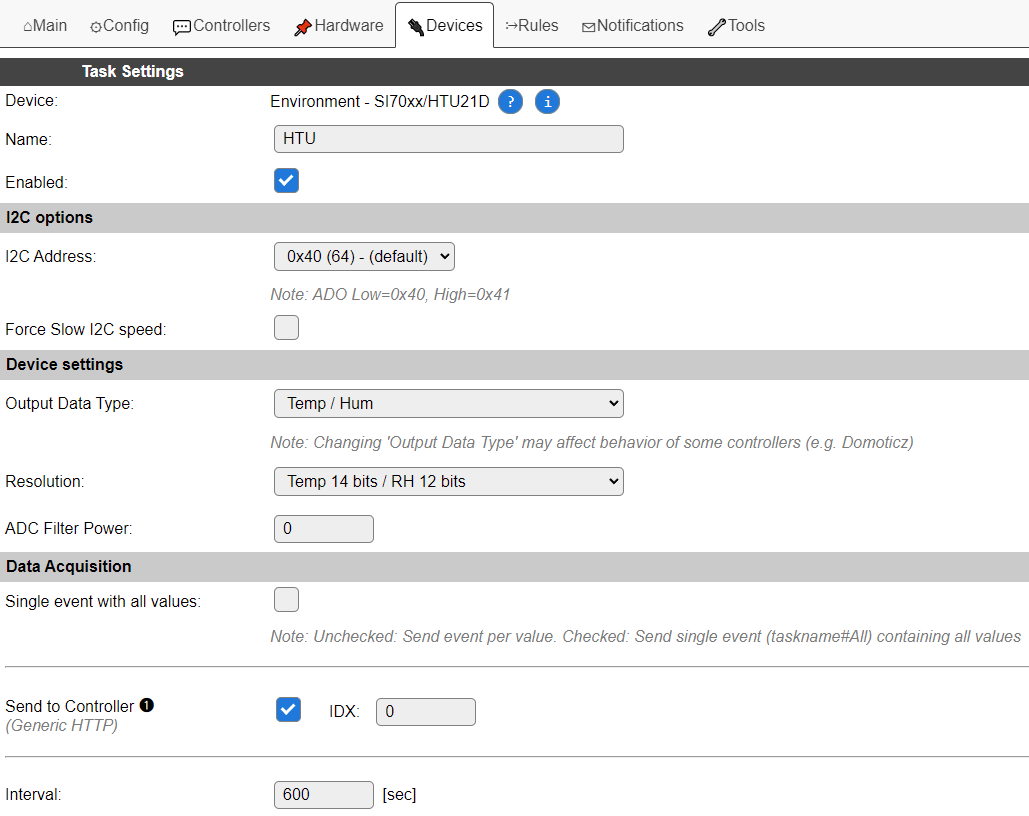Open the Controllers tab
Viewport: 1029px width, 816px height.
(221, 26)
